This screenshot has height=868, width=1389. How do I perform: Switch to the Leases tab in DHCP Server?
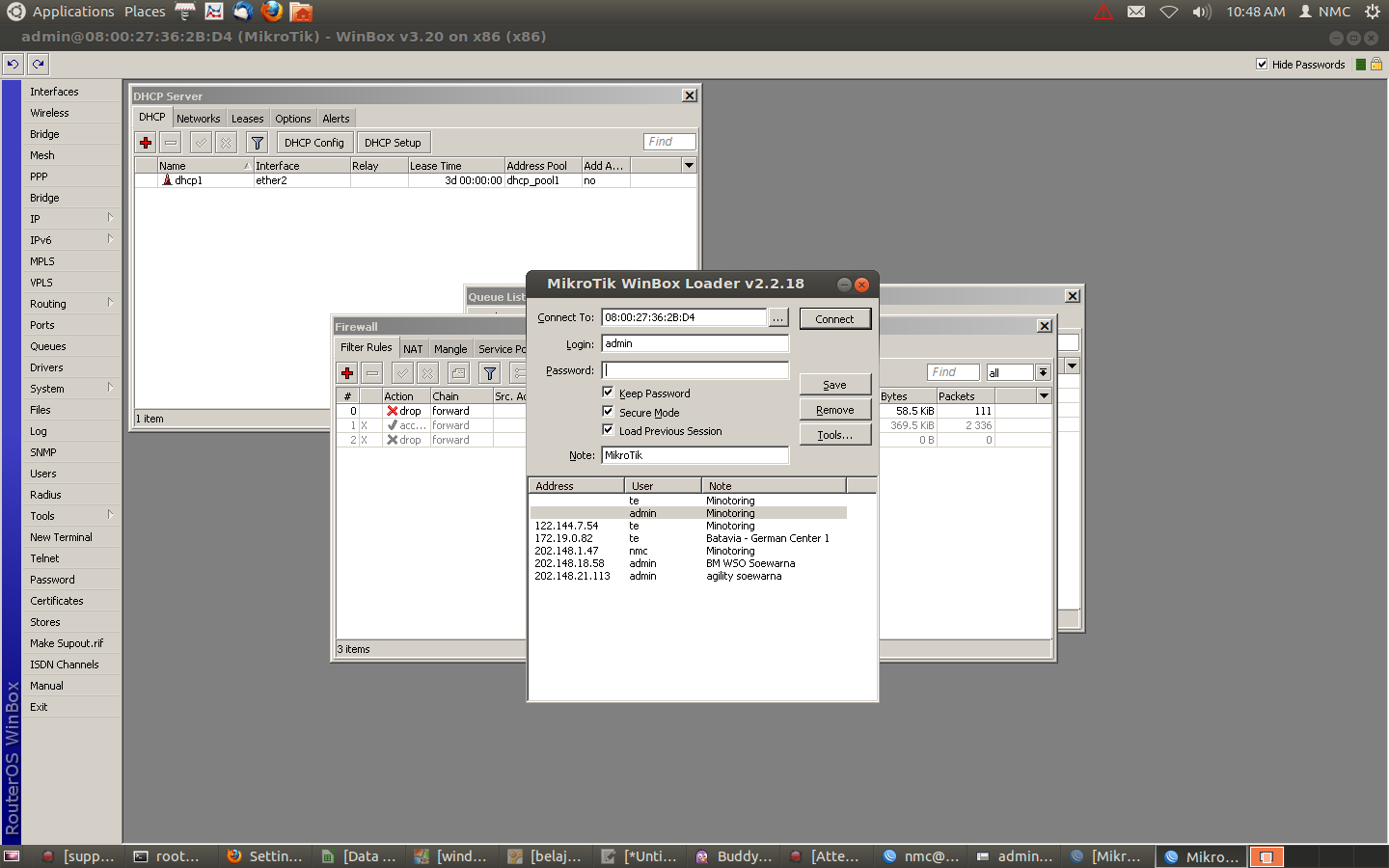coord(248,119)
